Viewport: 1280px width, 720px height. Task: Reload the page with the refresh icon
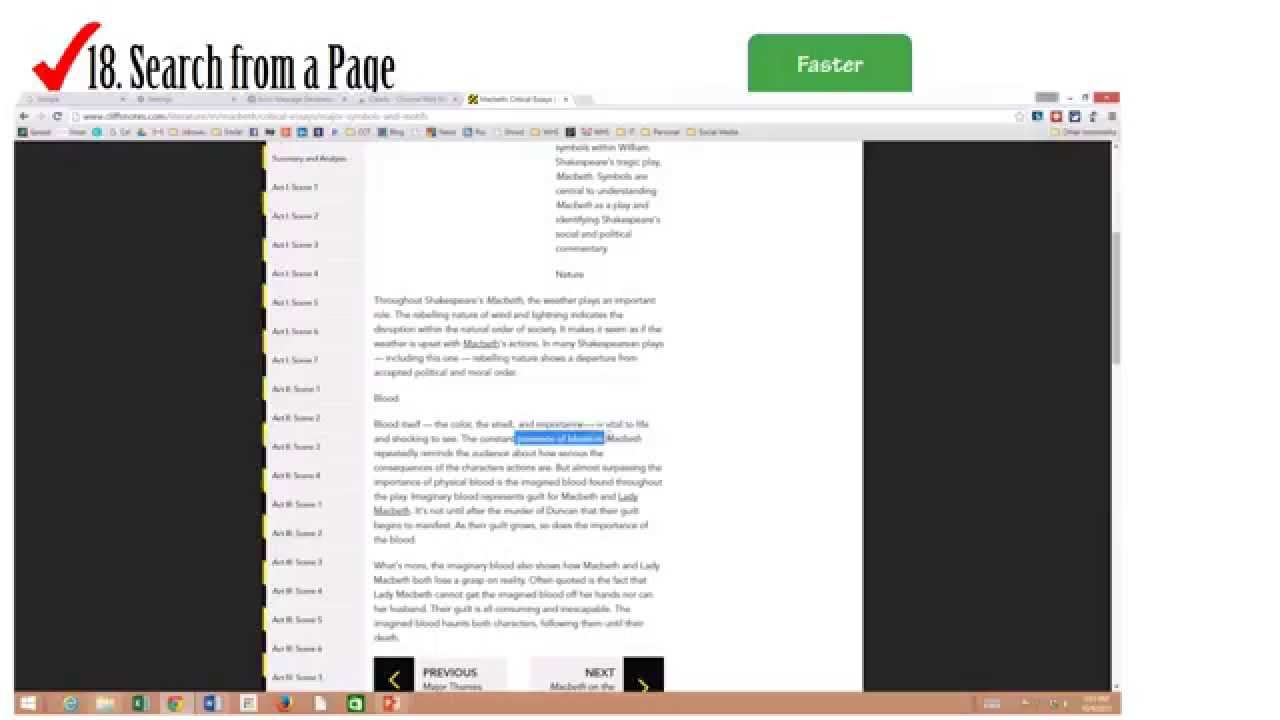[x=57, y=116]
